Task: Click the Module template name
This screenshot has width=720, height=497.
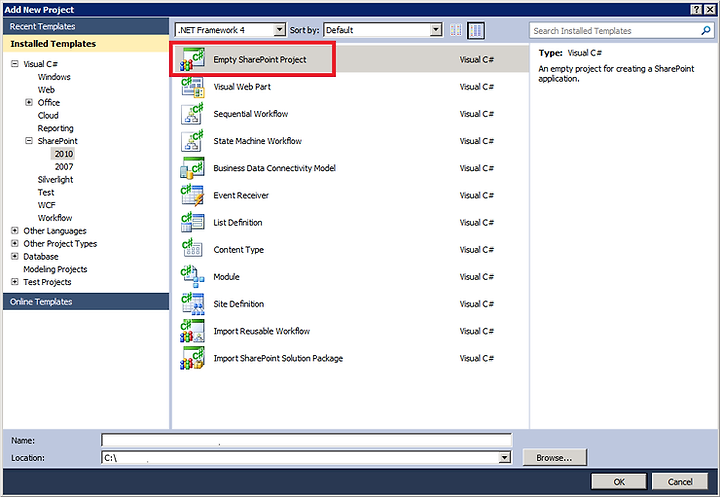Action: [x=226, y=277]
